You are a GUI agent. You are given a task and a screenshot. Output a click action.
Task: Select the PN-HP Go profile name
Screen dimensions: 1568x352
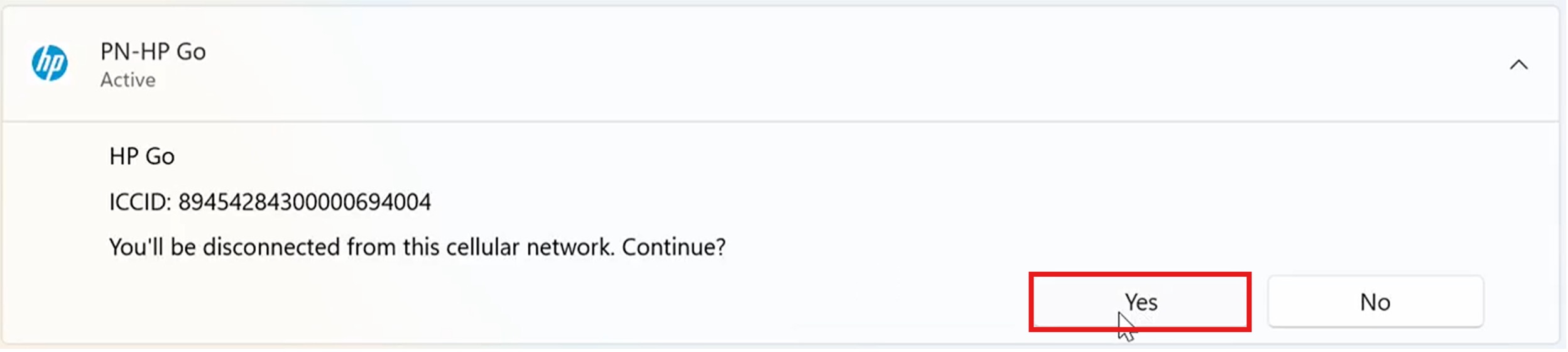click(x=153, y=52)
